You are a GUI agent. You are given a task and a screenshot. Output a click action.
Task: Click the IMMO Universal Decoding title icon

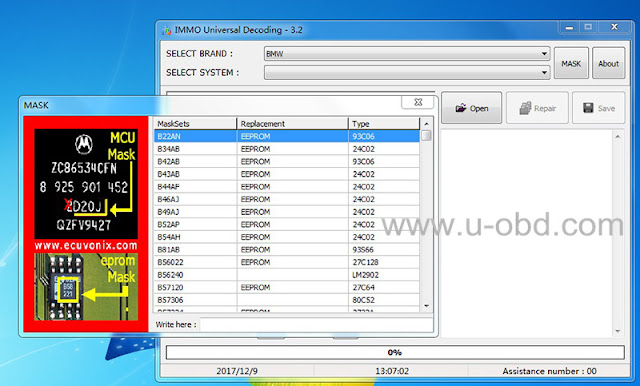coord(167,30)
